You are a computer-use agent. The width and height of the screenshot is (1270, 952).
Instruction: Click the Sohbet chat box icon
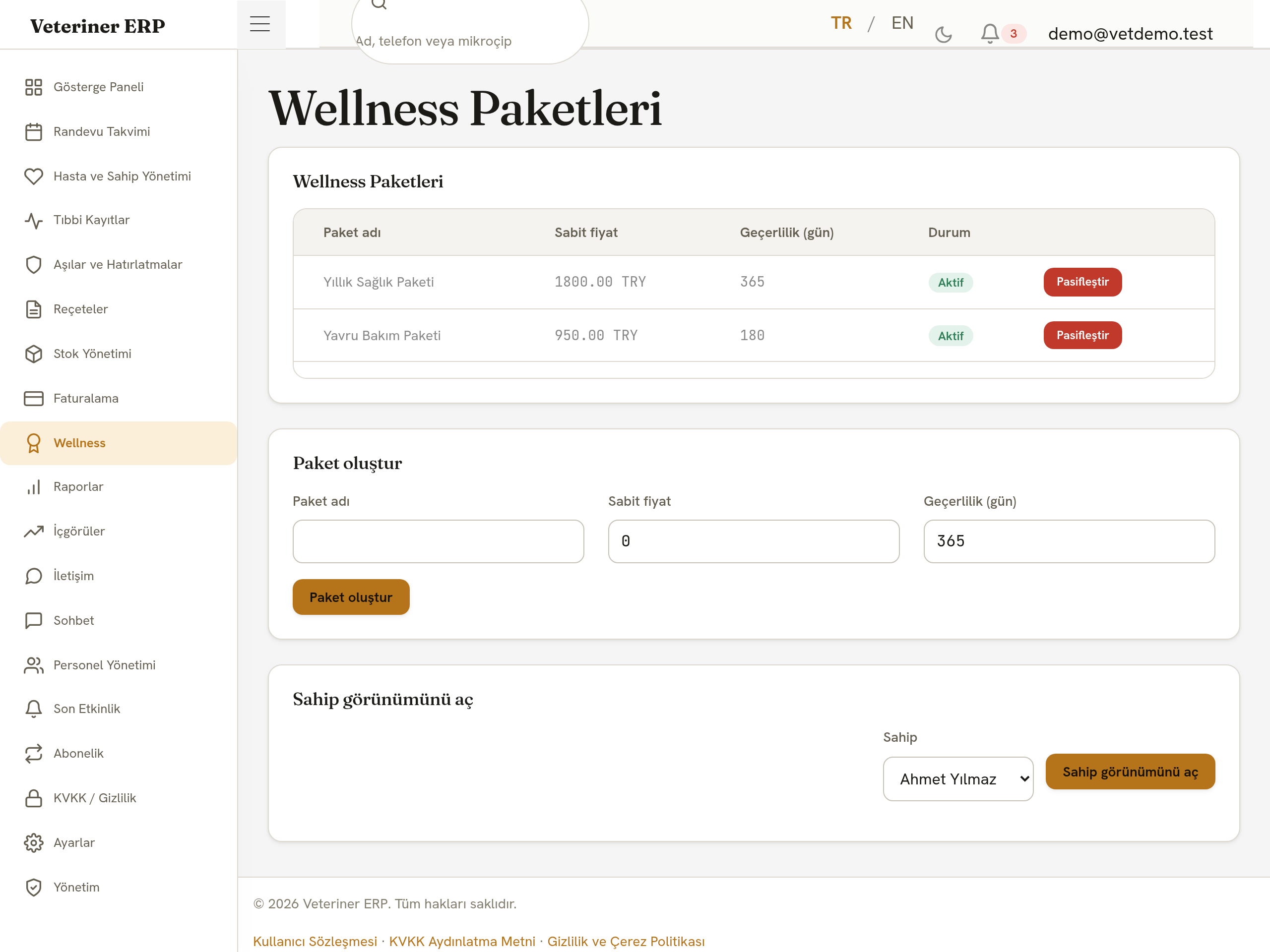[33, 620]
